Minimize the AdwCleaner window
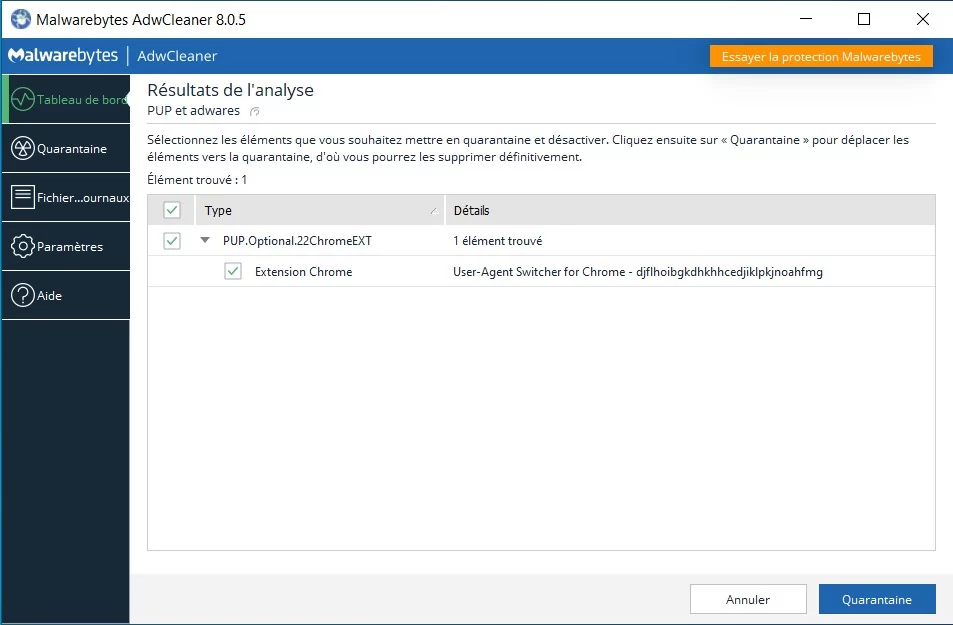 806,19
